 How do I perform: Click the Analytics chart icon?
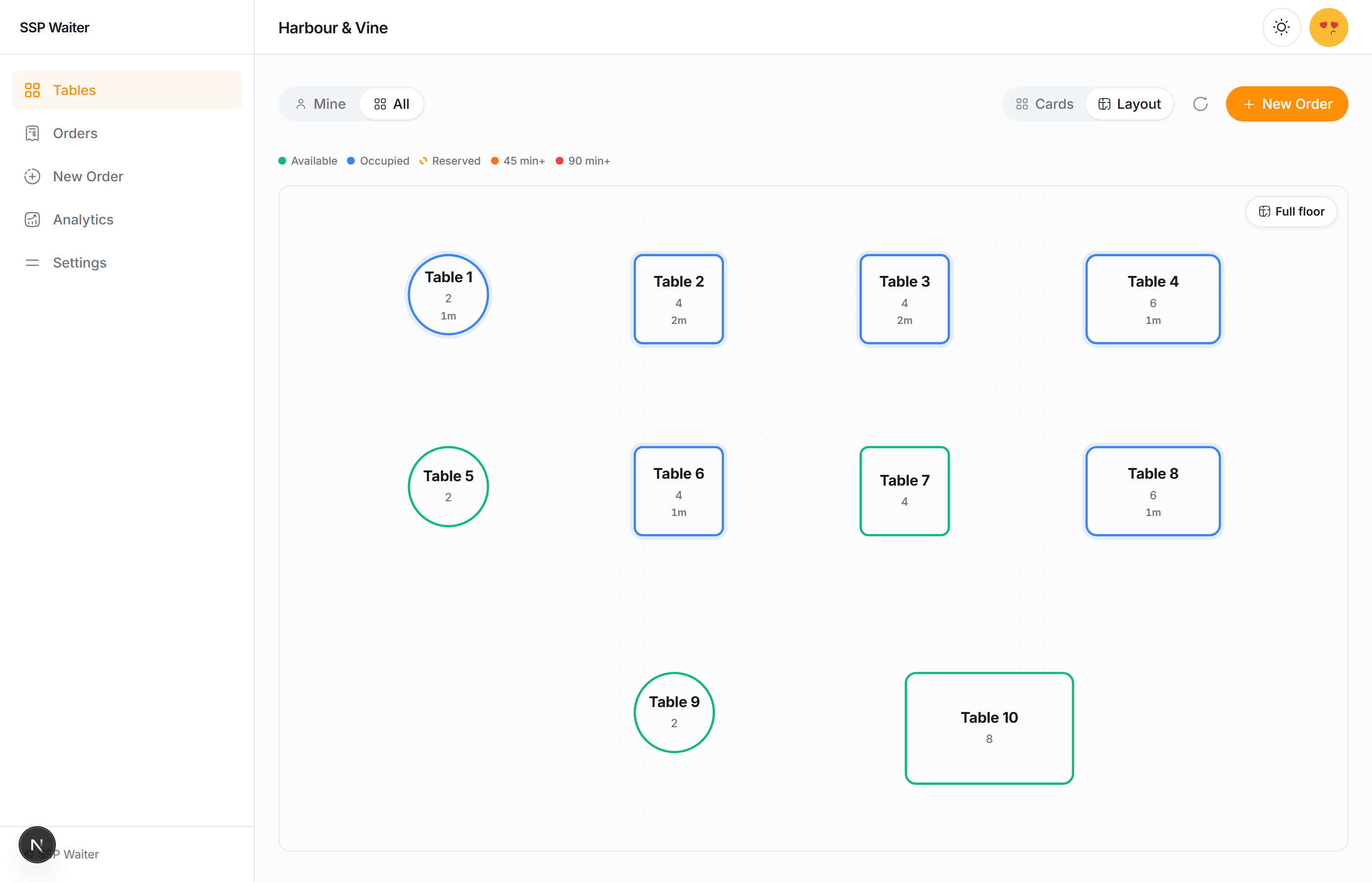(32, 220)
